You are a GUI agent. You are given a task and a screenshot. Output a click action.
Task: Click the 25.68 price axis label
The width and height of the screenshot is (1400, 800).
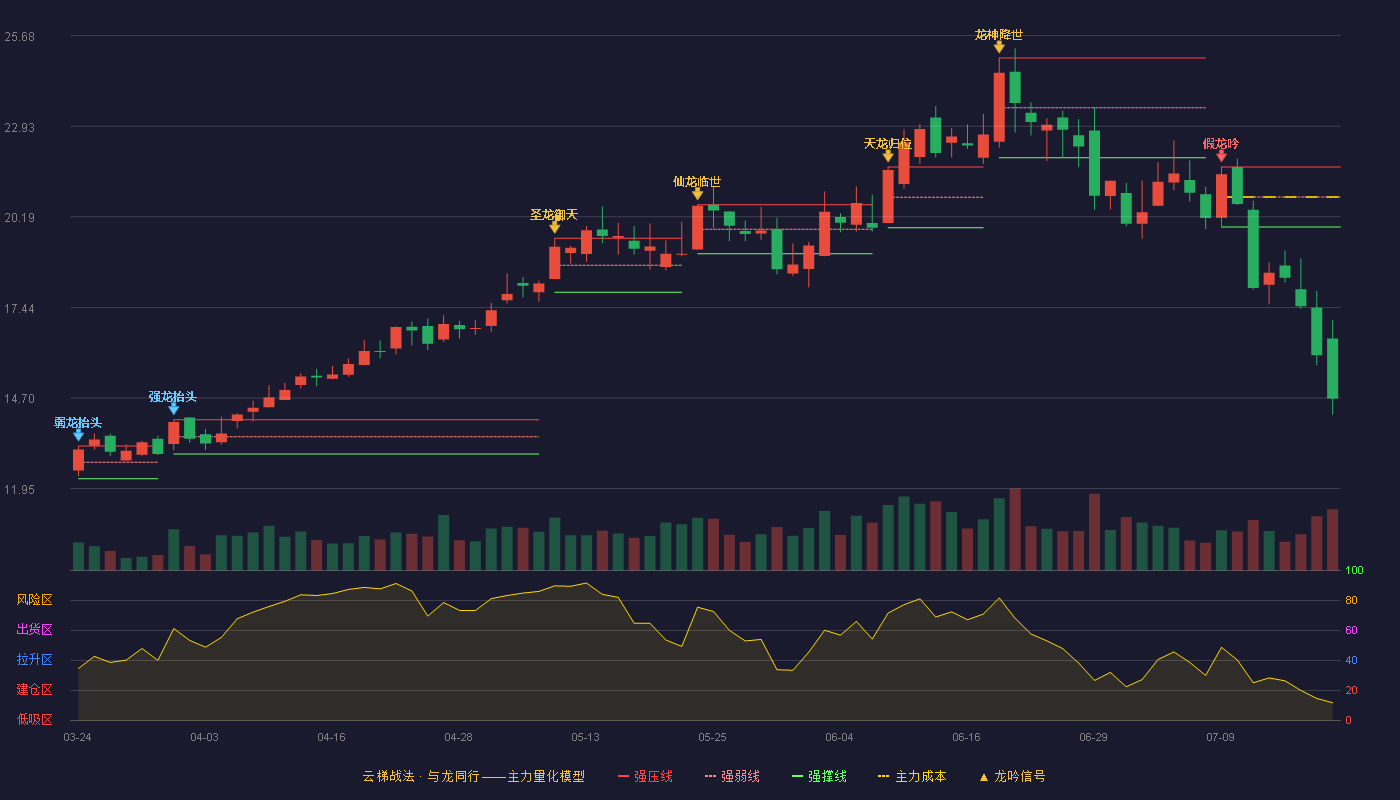point(19,37)
